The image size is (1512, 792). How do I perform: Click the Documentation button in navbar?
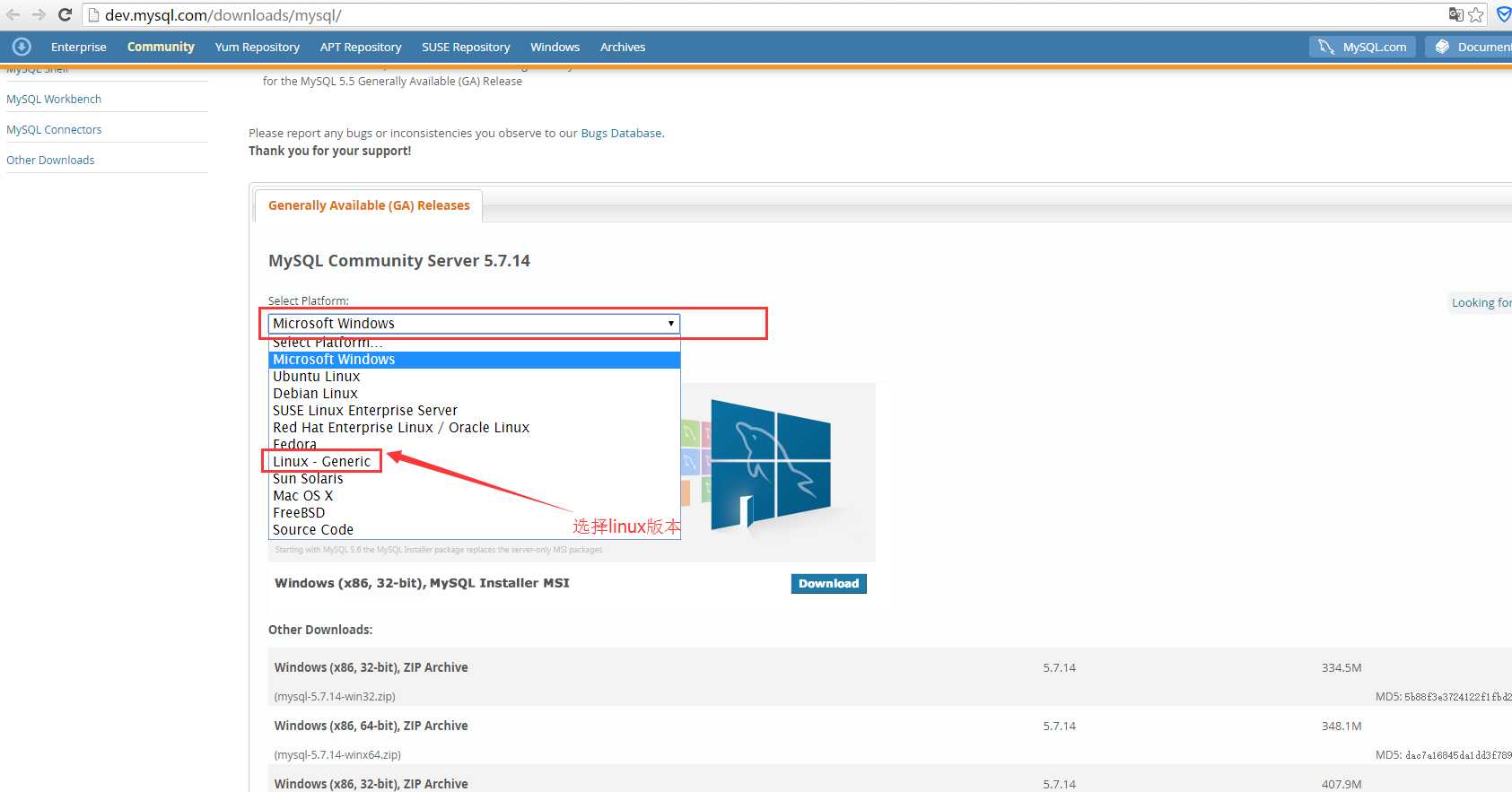pos(1469,47)
